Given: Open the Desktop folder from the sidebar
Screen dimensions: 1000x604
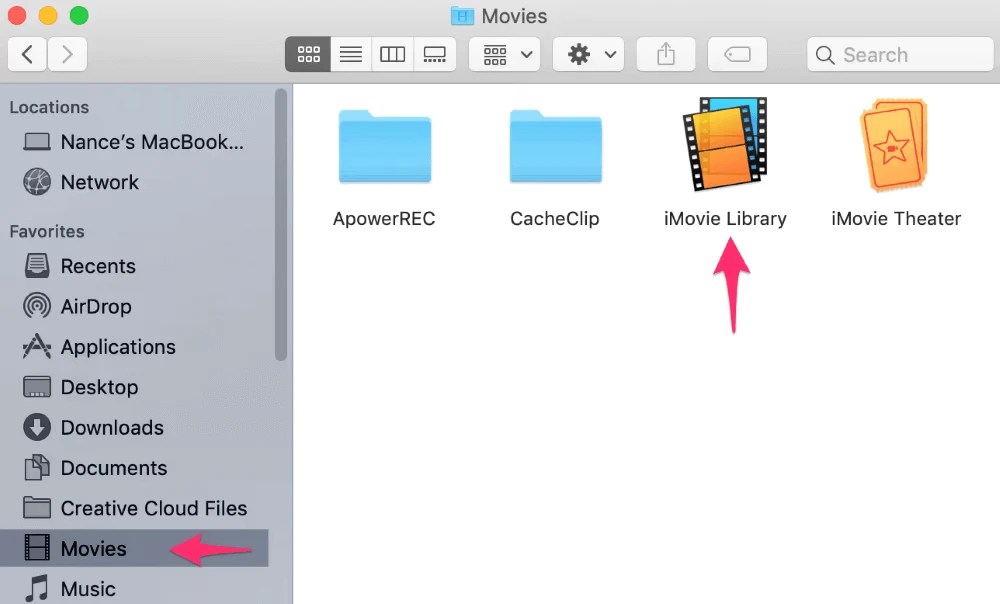Looking at the screenshot, I should pos(100,387).
